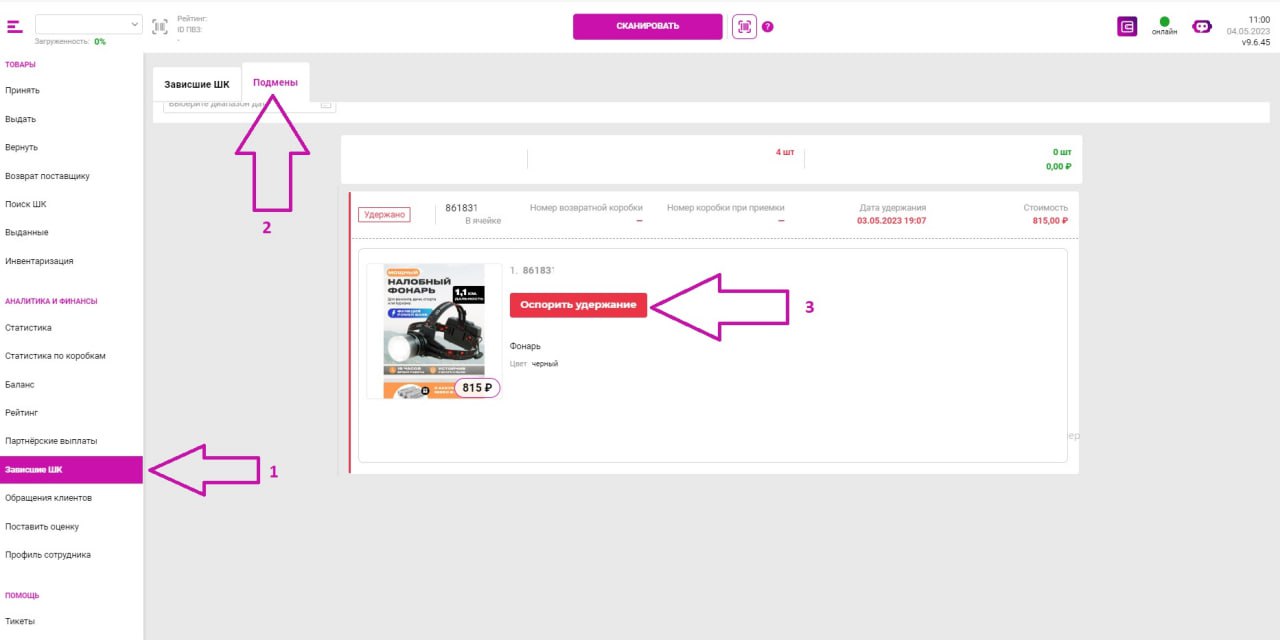Go to Инвентаризация section
The height and width of the screenshot is (640, 1280).
point(39,261)
